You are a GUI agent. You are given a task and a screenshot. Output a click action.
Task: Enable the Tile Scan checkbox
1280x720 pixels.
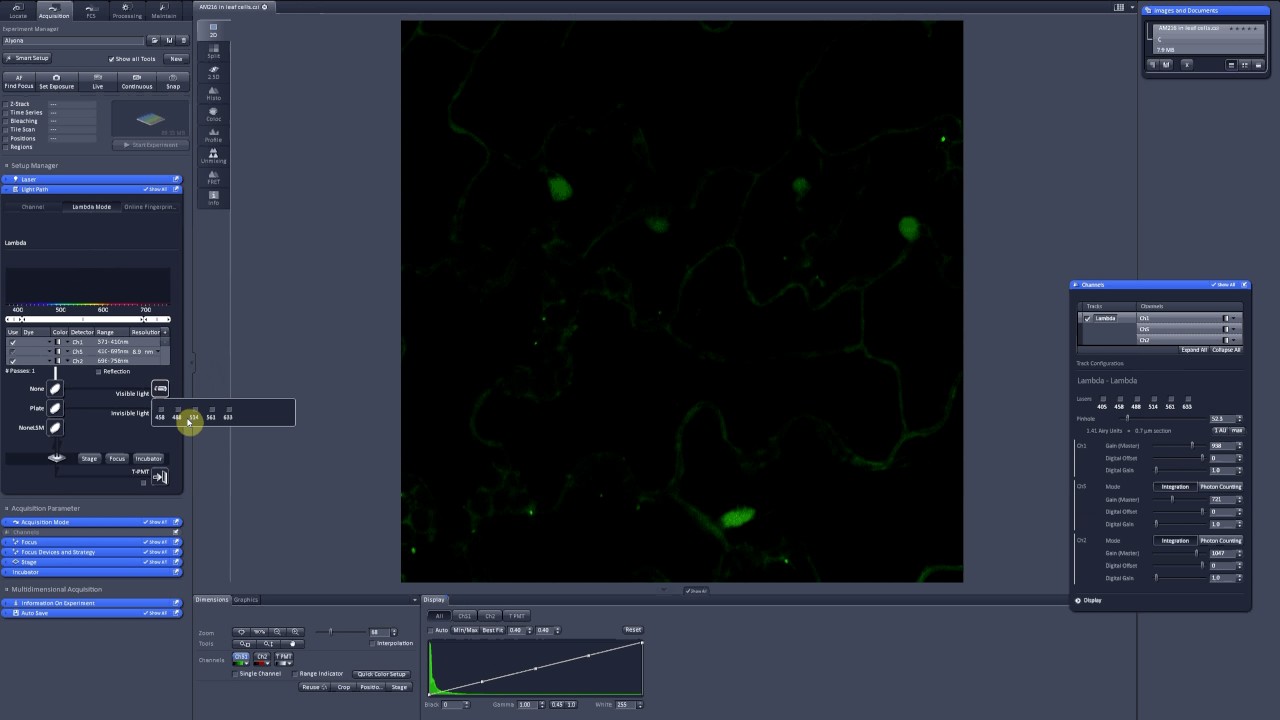coord(6,130)
